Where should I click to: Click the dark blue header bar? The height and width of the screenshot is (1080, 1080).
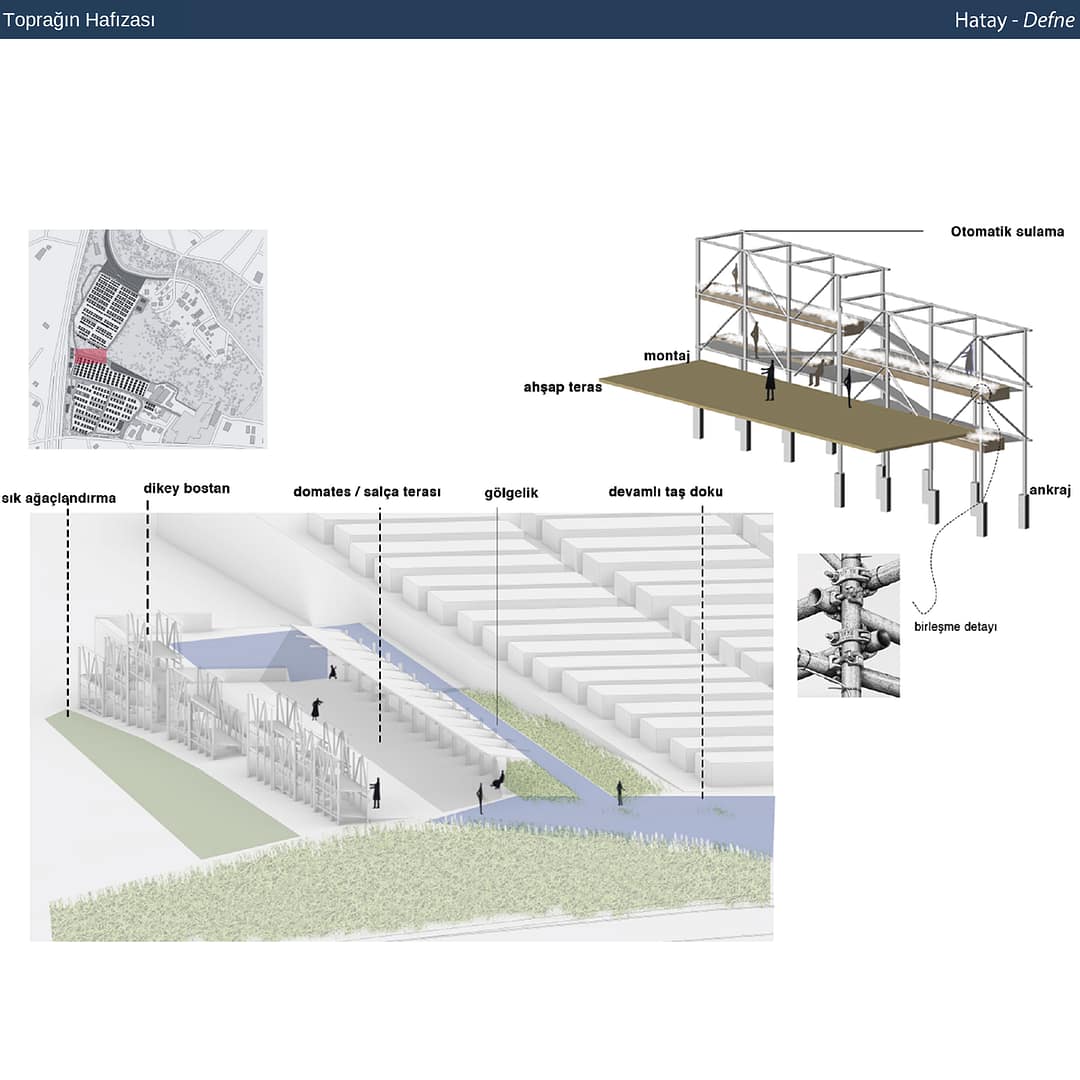click(540, 20)
